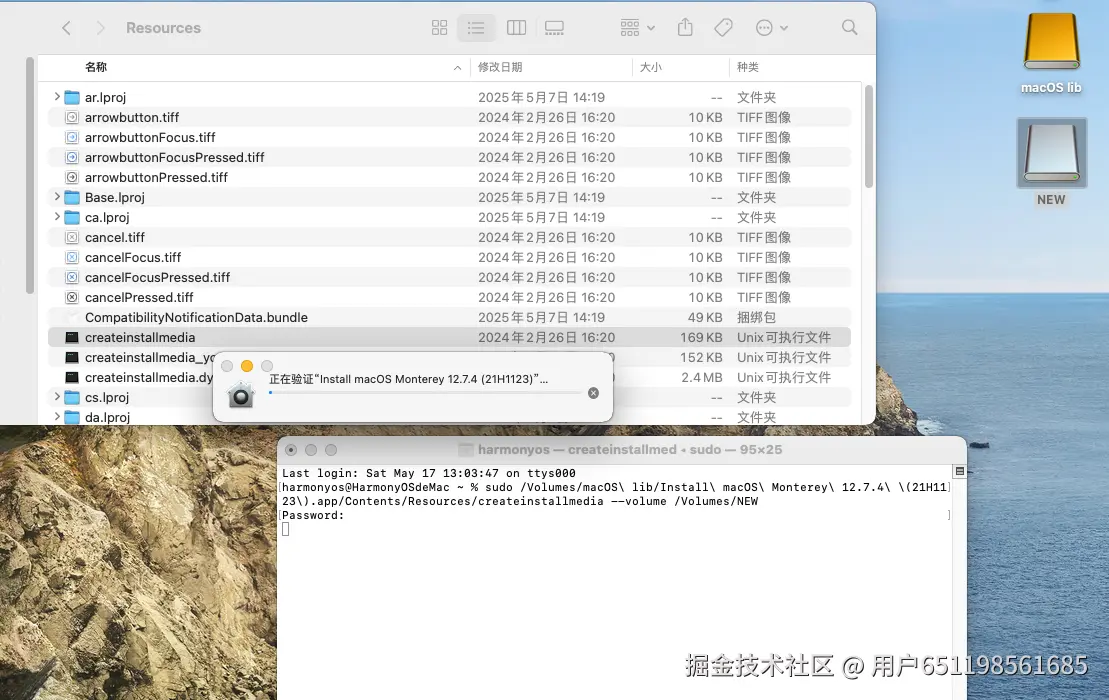The image size is (1109, 700).
Task: Select the cancel.tiff file icon
Action: [x=72, y=238]
